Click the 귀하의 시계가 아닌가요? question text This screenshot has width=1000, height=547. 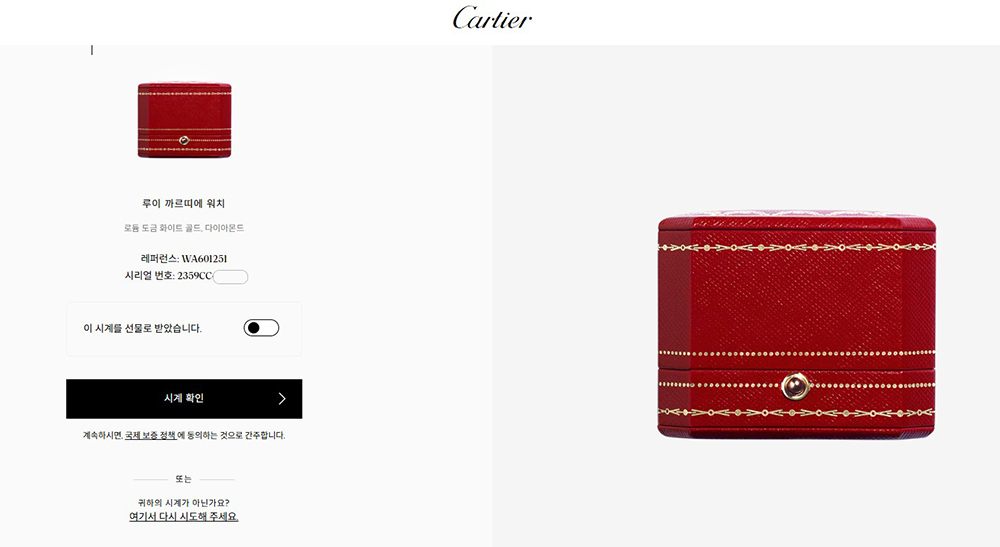pyautogui.click(x=184, y=502)
